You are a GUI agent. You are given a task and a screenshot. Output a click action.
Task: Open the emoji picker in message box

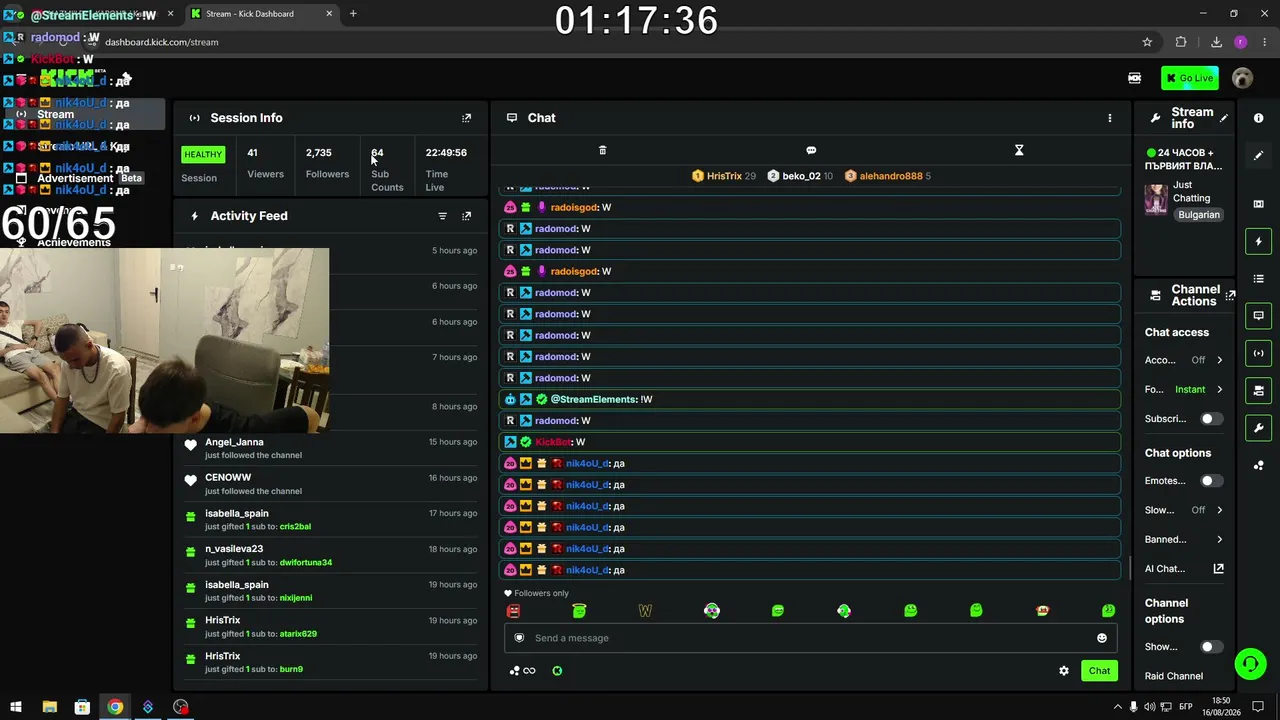point(1102,638)
